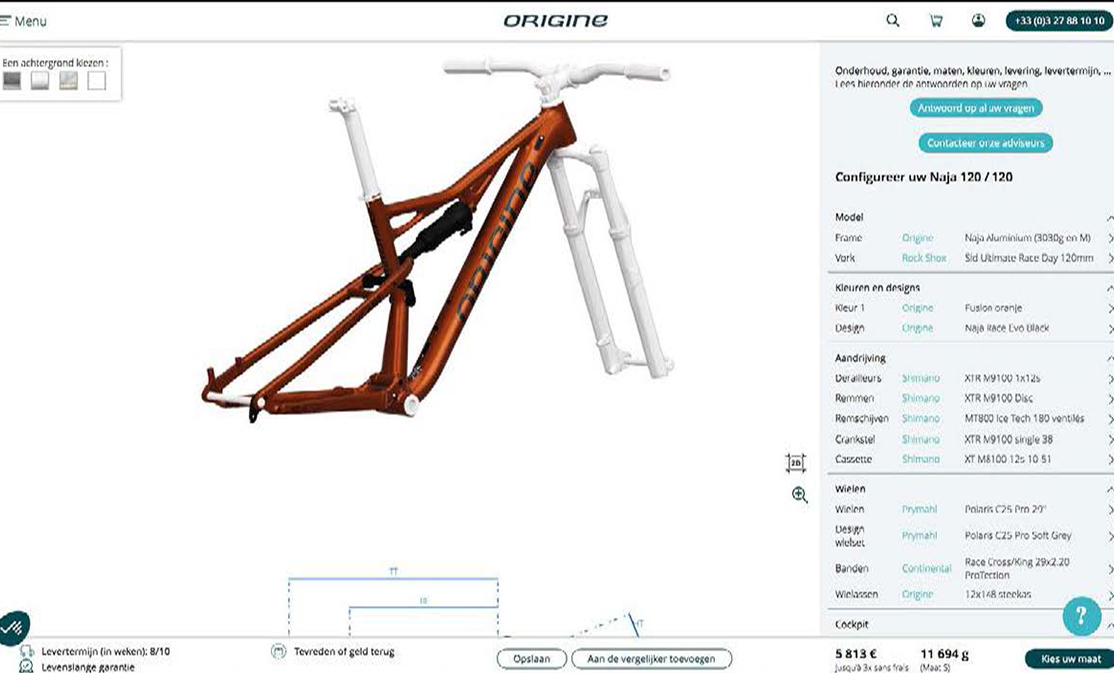Open Design Naja Race Evo Black option
The height and width of the screenshot is (673, 1114).
973,328
